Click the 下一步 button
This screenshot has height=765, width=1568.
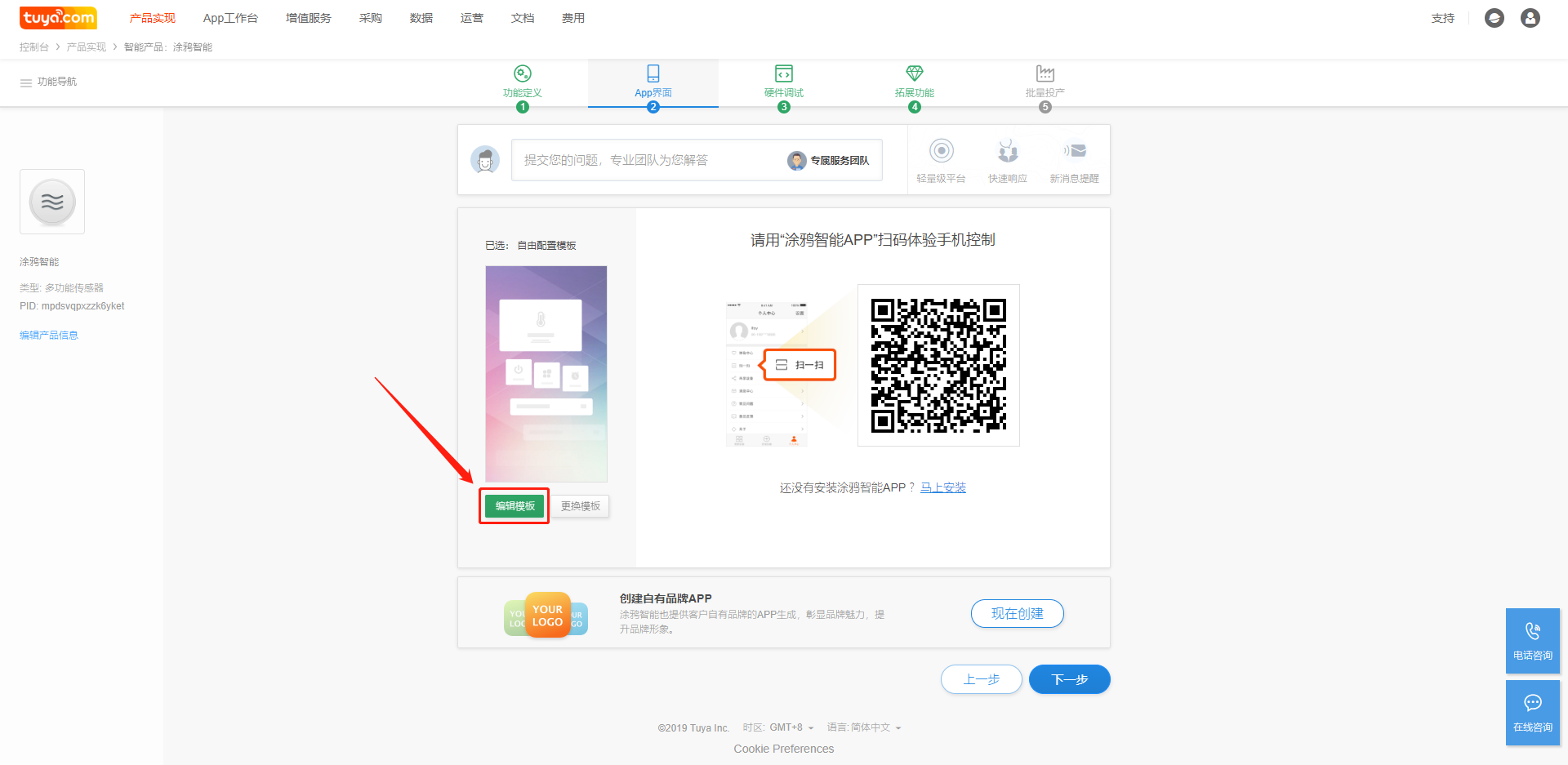(x=1070, y=679)
